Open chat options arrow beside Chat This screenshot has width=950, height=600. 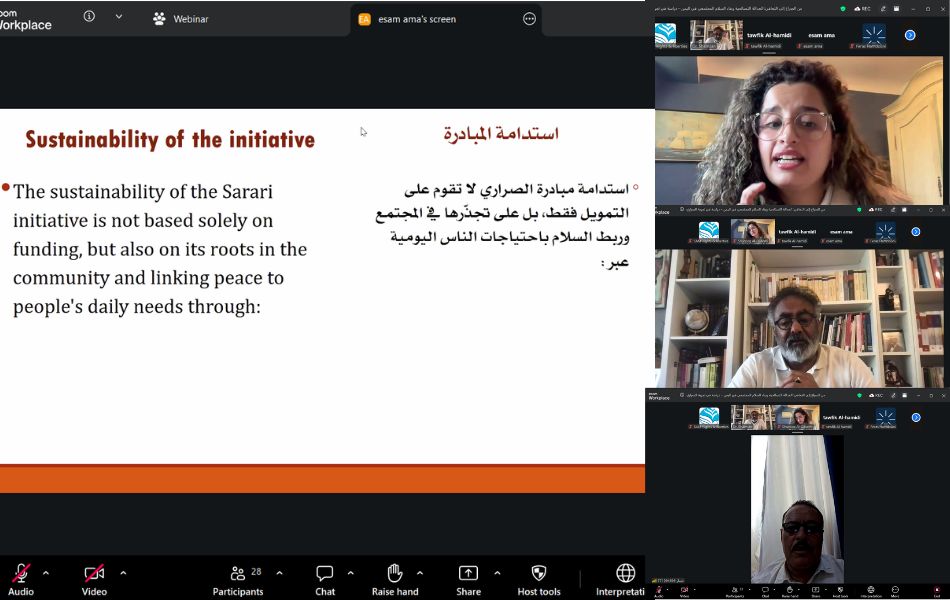(x=351, y=573)
